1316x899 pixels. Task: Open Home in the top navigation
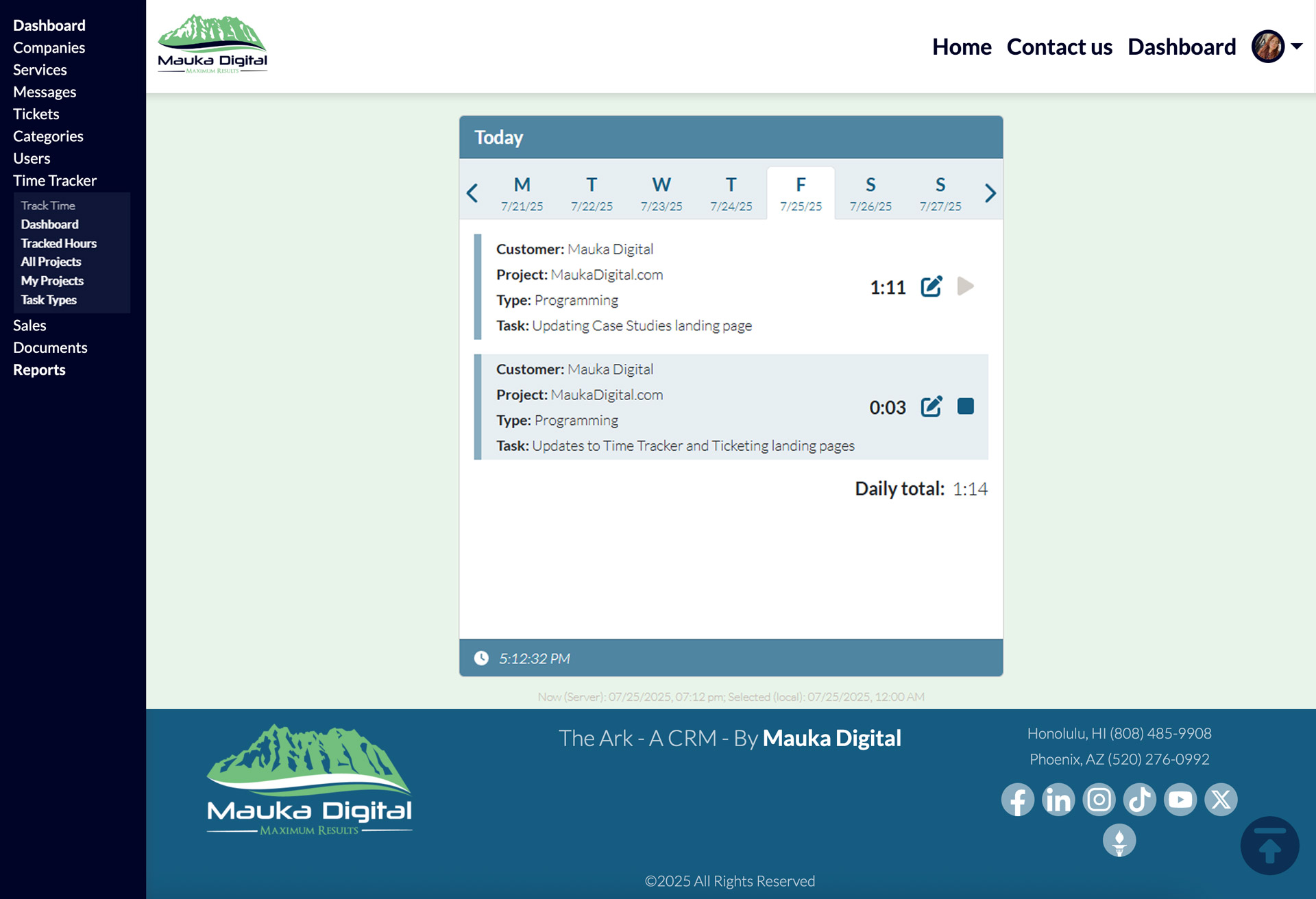tap(962, 47)
